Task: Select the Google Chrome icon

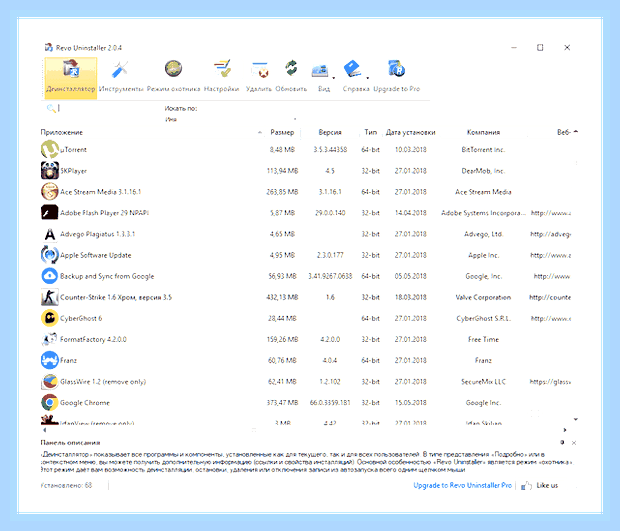Action: coord(49,402)
